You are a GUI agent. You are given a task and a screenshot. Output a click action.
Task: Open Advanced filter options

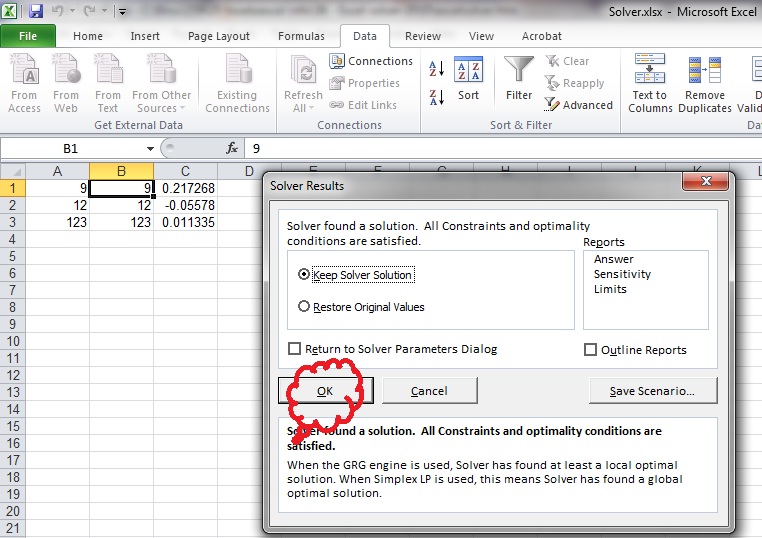[x=579, y=105]
